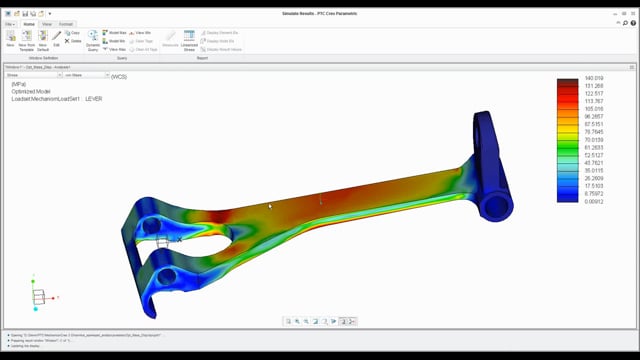Click the Clear Tags option

[141, 41]
